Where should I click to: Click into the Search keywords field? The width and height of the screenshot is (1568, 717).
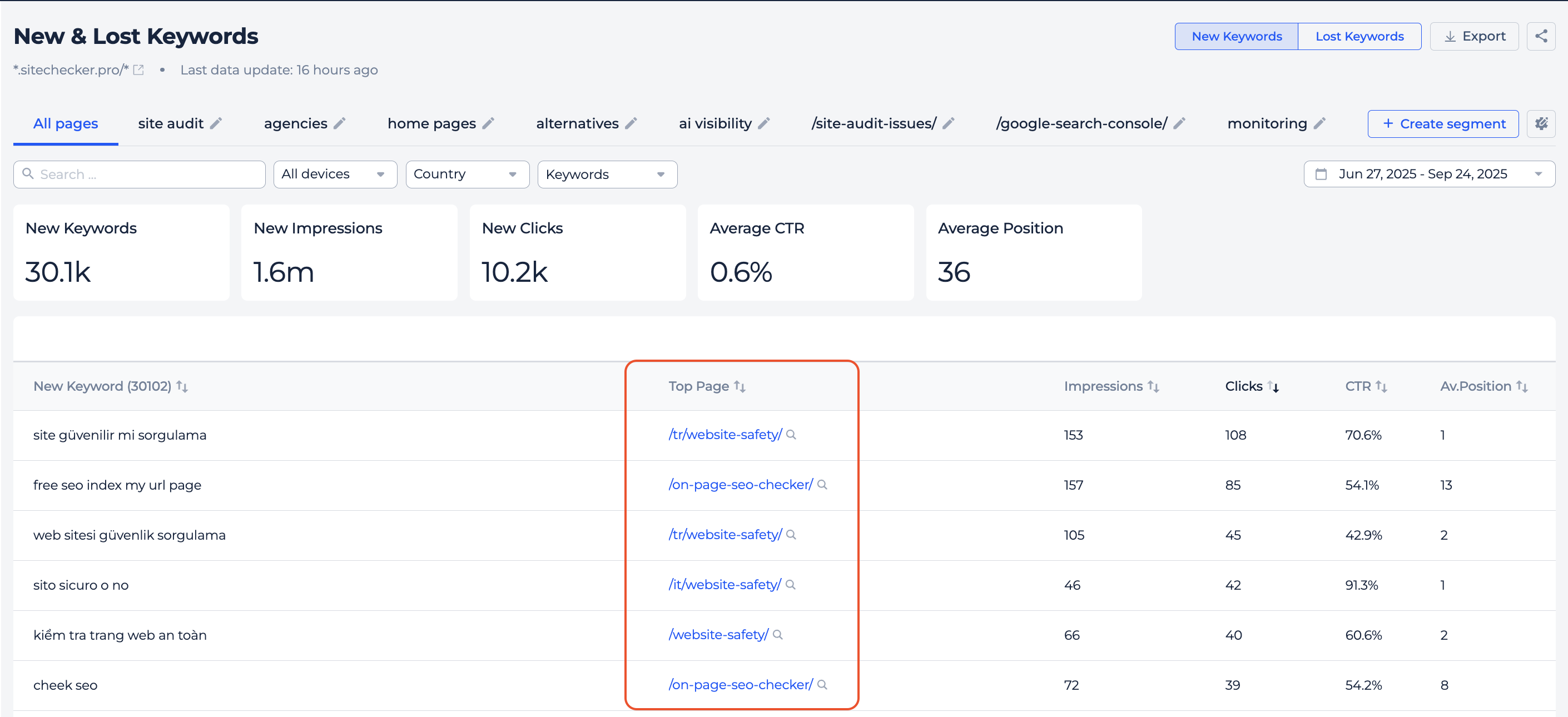(146, 175)
